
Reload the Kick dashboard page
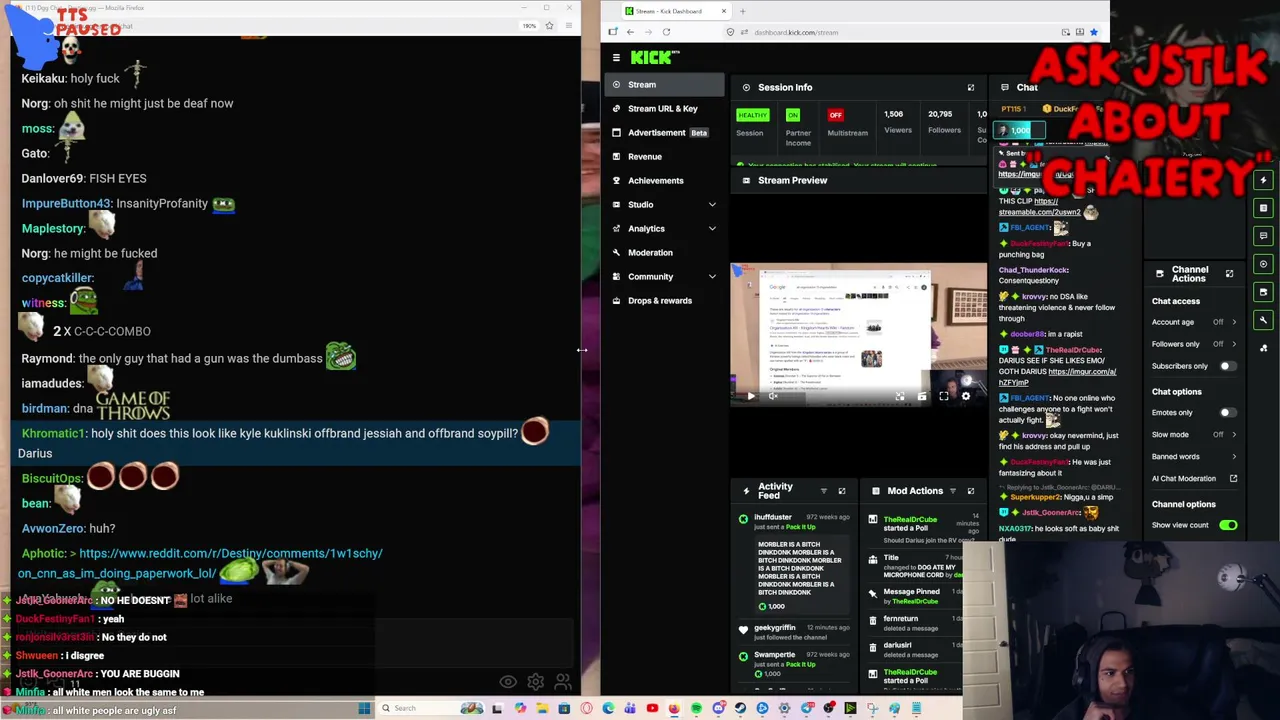point(666,32)
